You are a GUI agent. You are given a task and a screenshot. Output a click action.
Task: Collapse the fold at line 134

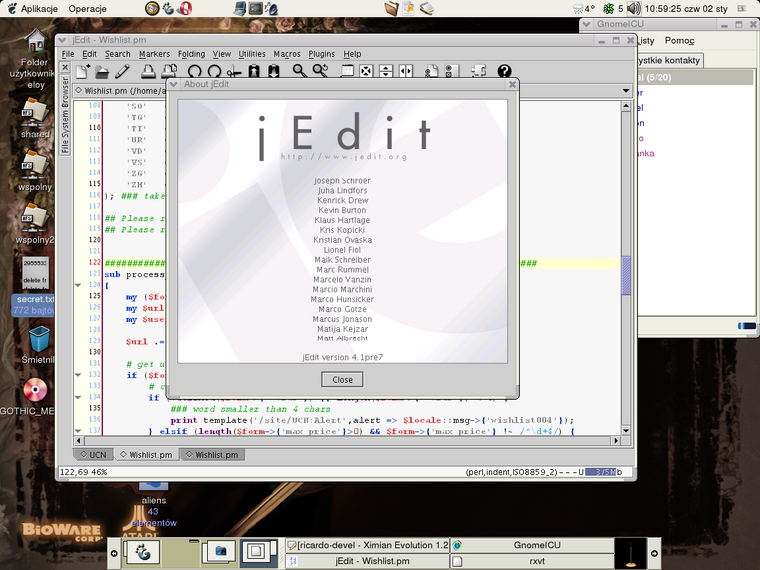point(78,397)
